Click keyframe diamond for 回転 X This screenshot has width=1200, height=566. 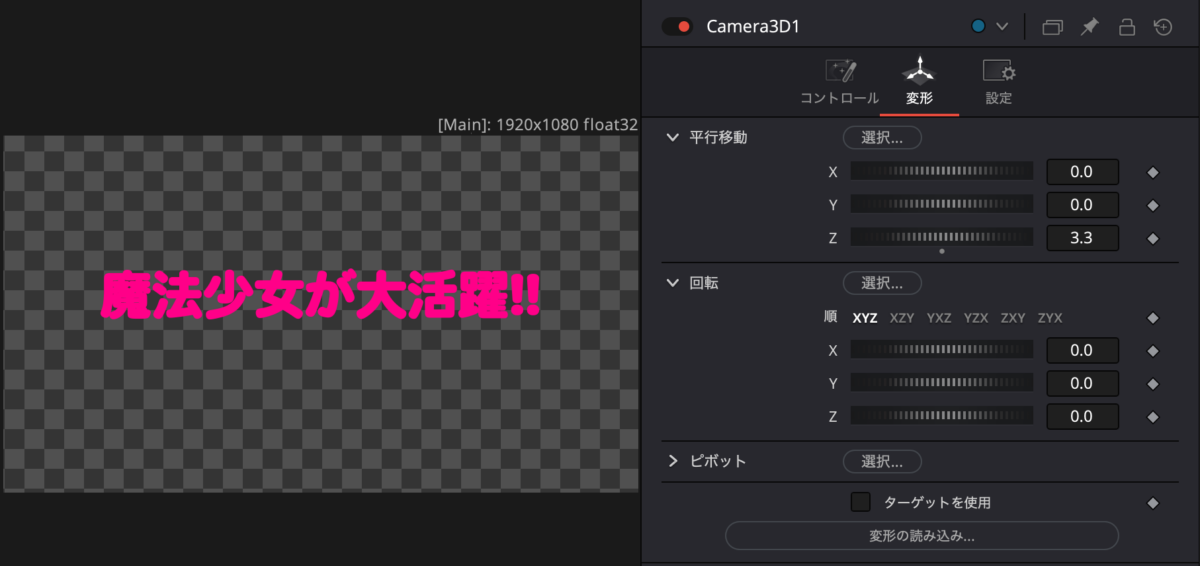click(x=1152, y=351)
